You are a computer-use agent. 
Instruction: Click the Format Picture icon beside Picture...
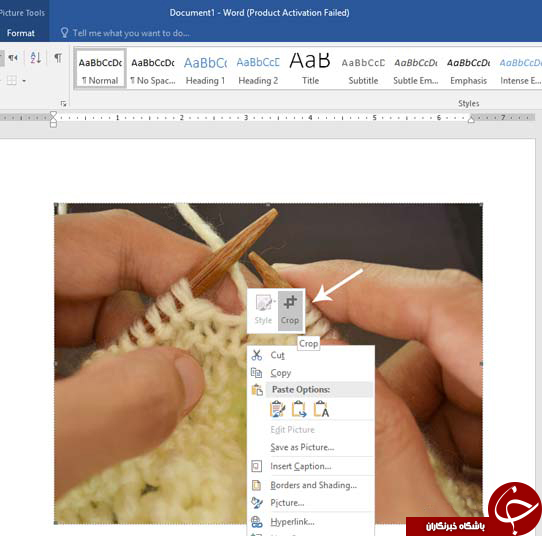[256, 503]
